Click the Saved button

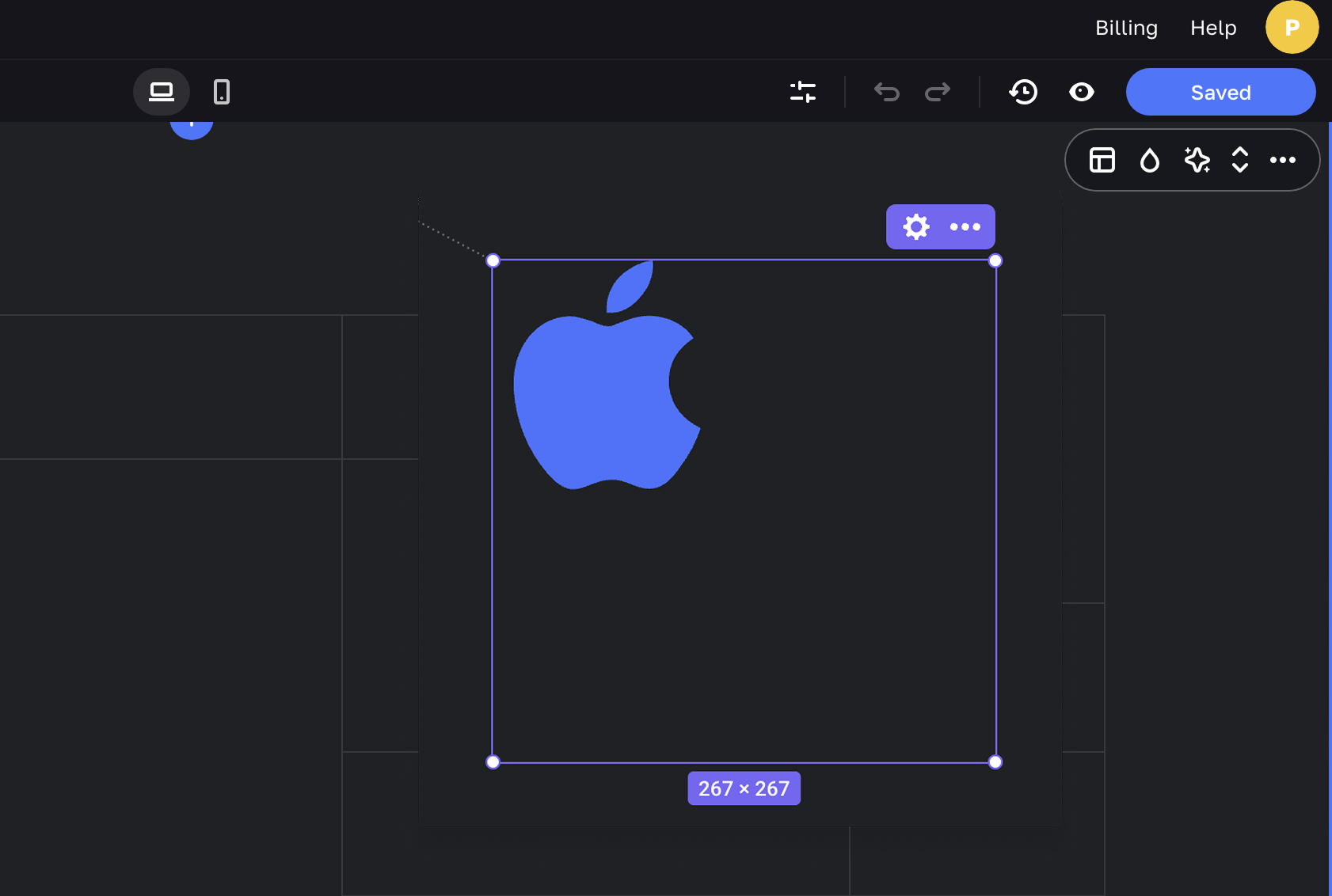pyautogui.click(x=1220, y=92)
